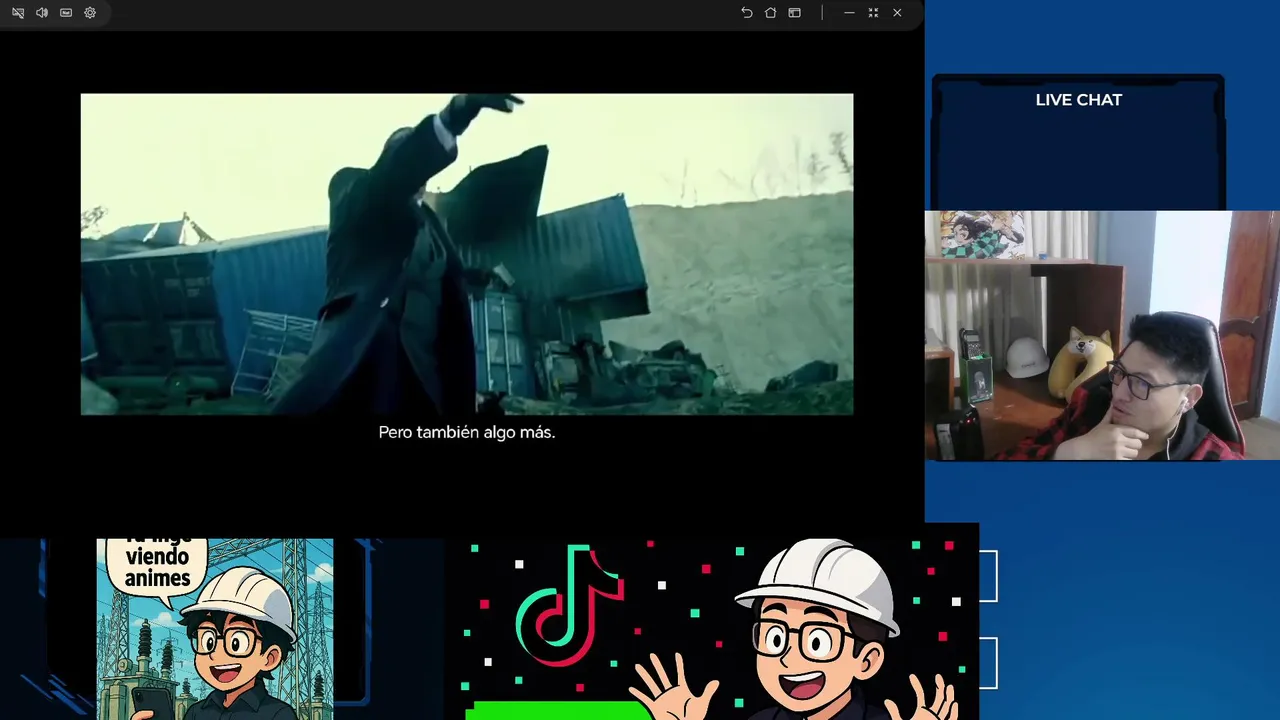Screen dimensions: 1280x720
Task: Click the subtitle "Pero también algo más."
Action: coord(467,432)
